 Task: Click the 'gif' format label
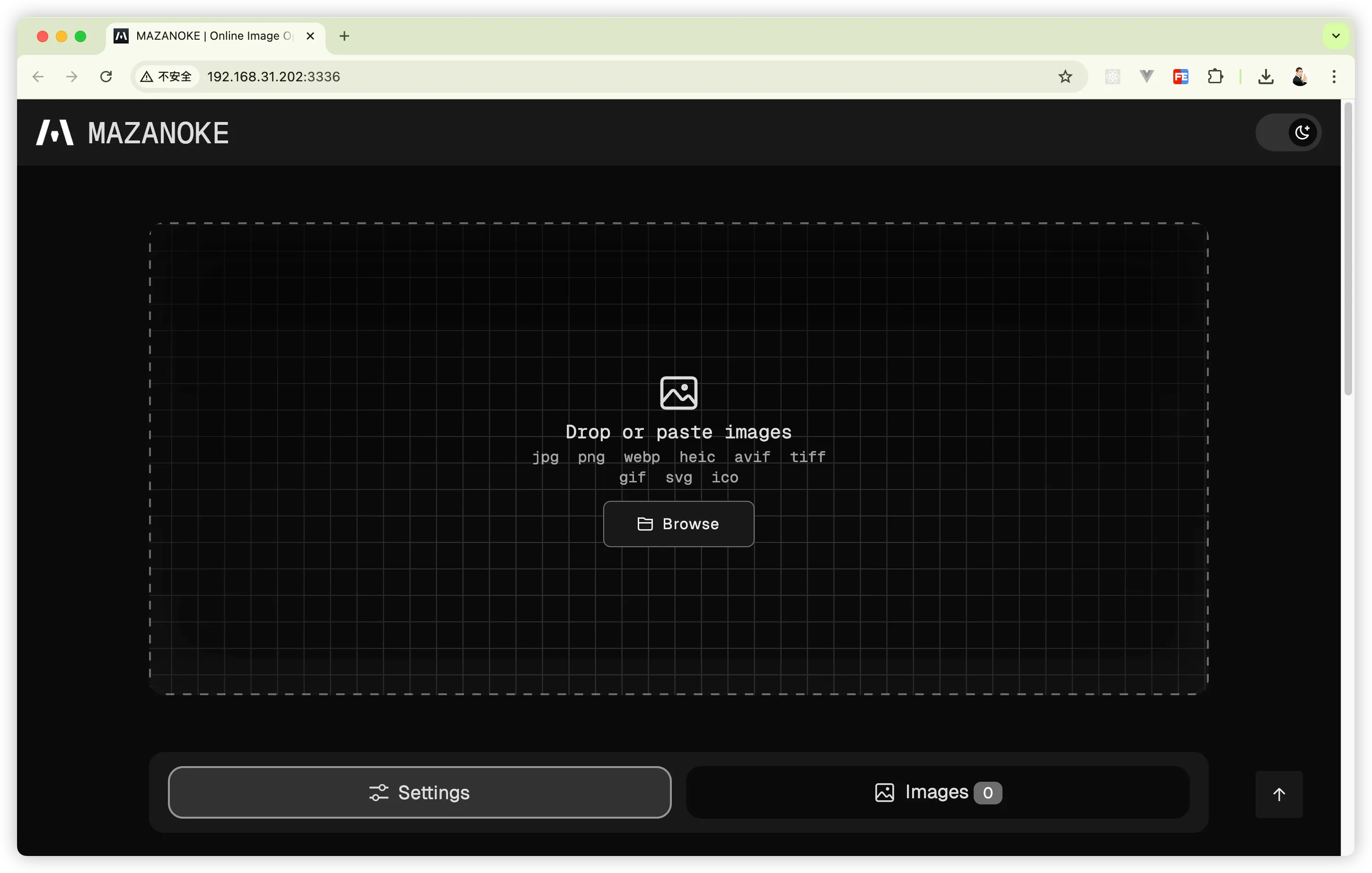[633, 477]
